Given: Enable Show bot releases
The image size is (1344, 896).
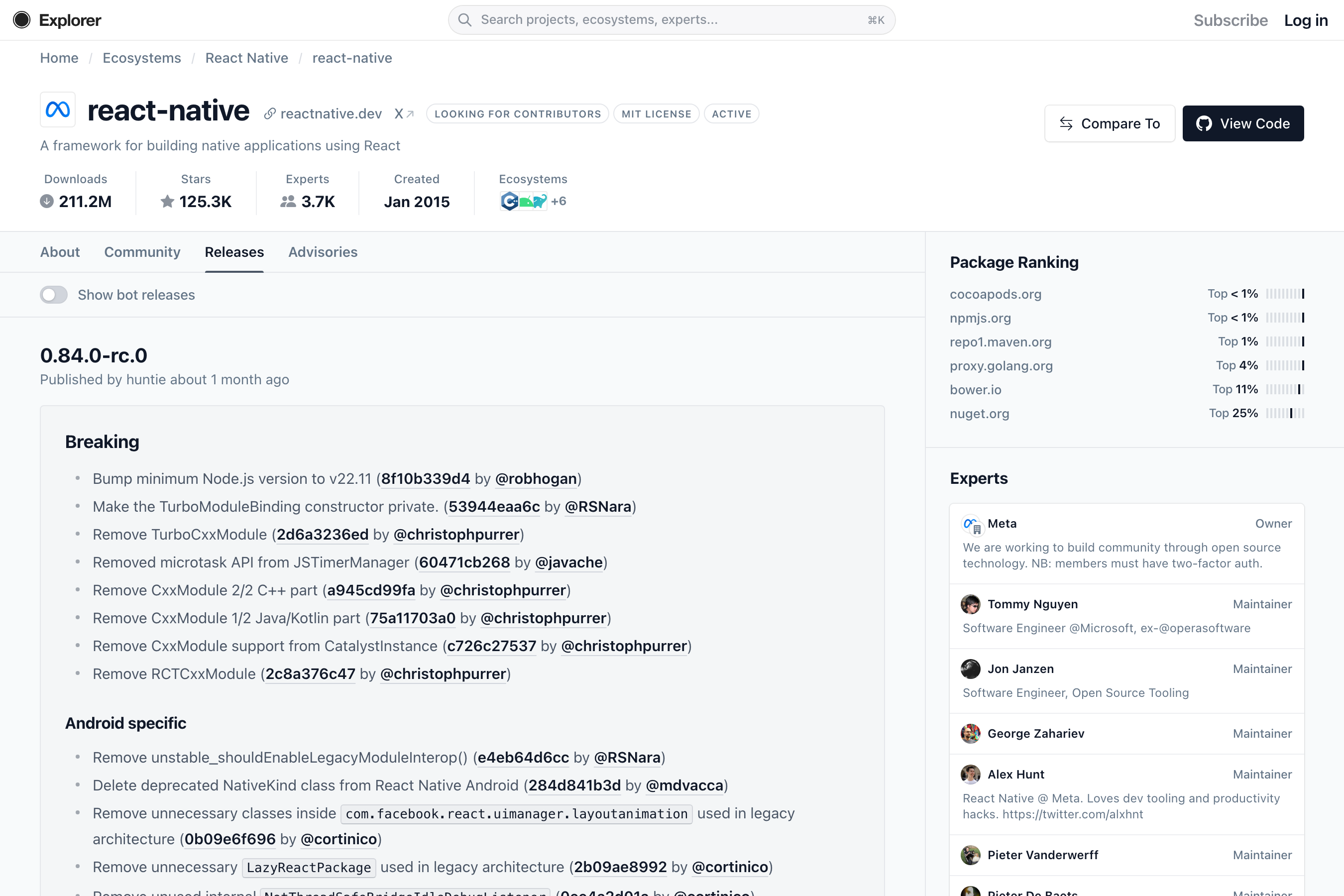Looking at the screenshot, I should coord(54,294).
